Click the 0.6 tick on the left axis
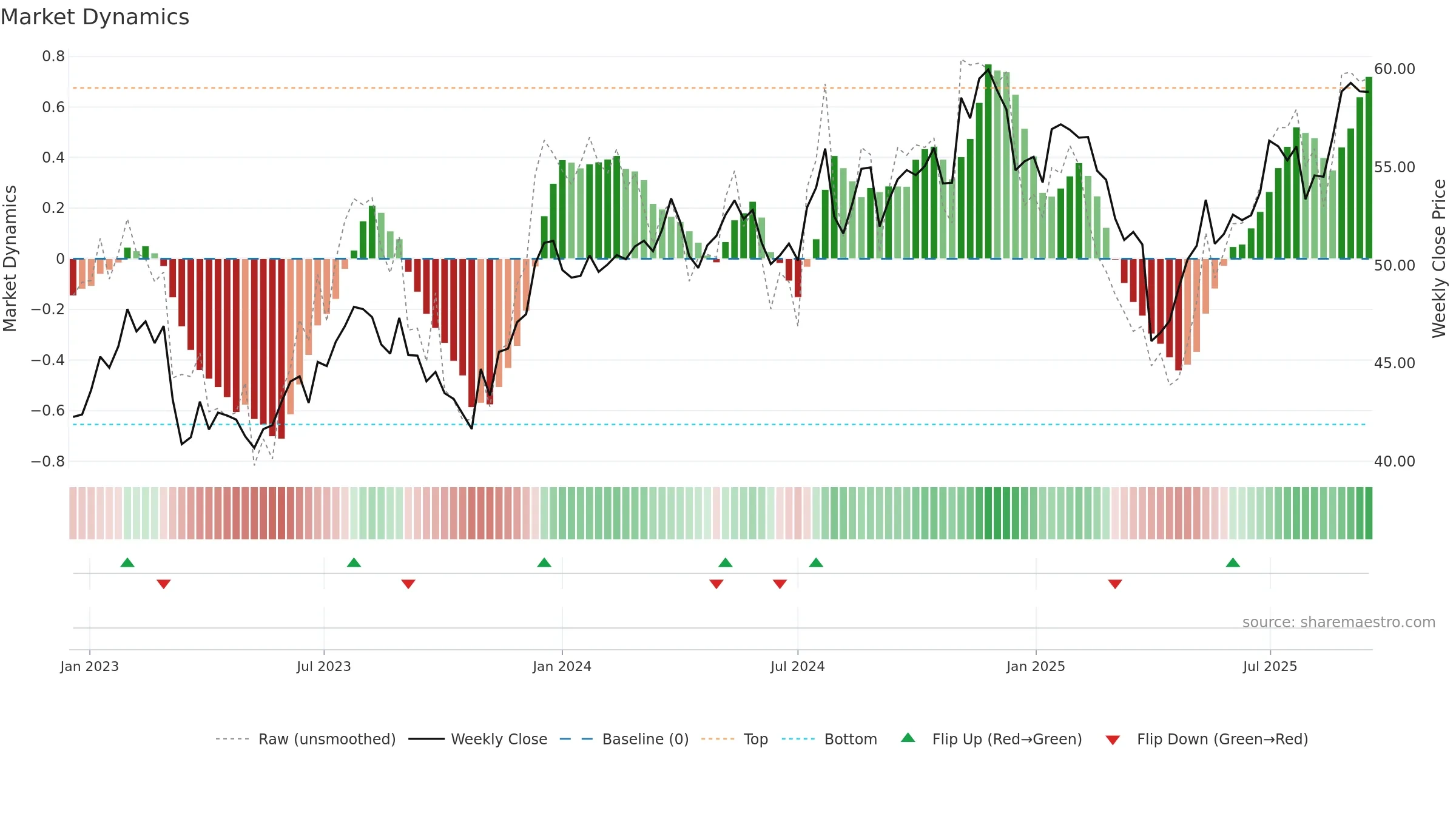 point(53,107)
